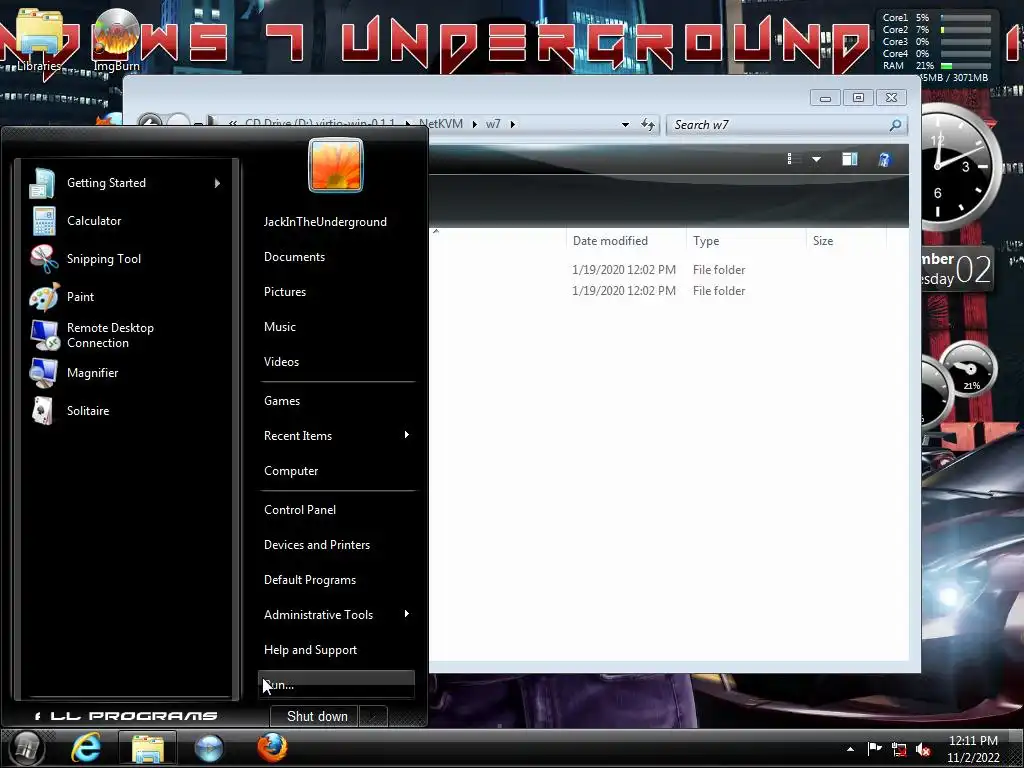The image size is (1024, 768).
Task: Click the Explorer refresh button
Action: pos(648,125)
